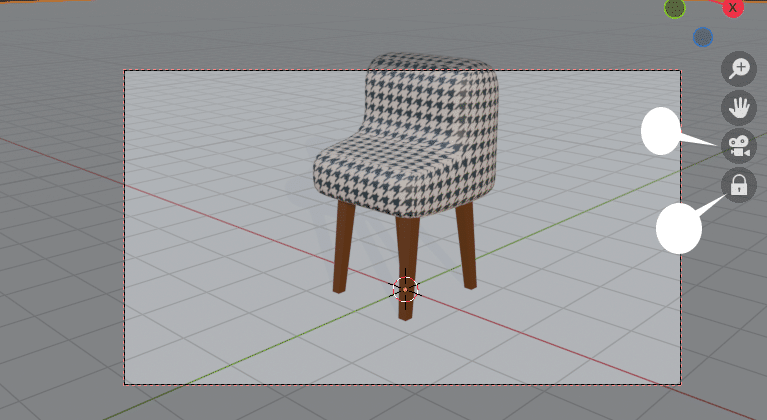Toggle the camera view button
Viewport: 767px width, 420px height.
[739, 146]
